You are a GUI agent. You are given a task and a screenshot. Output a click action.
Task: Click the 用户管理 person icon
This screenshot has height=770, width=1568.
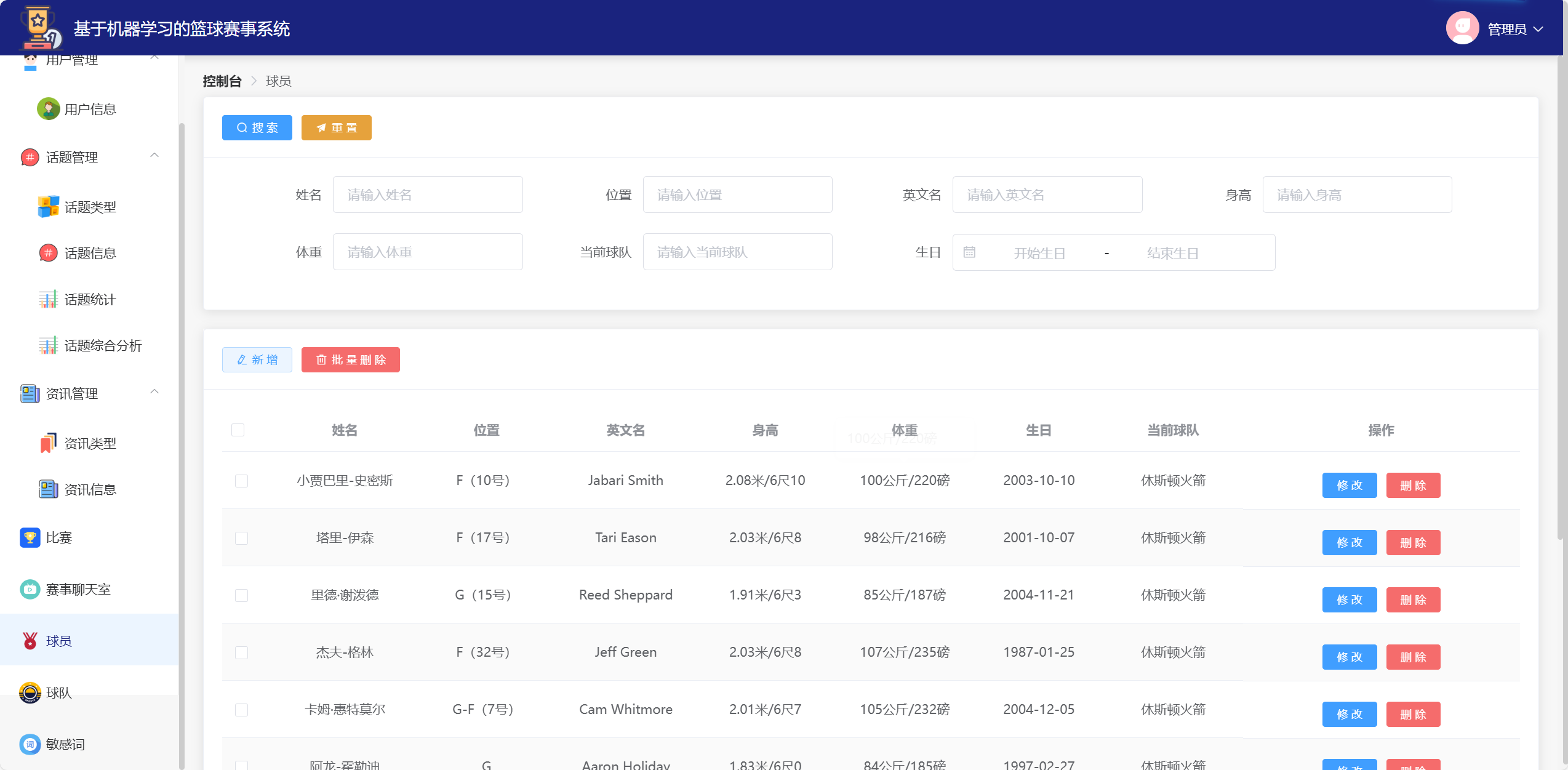pos(30,62)
